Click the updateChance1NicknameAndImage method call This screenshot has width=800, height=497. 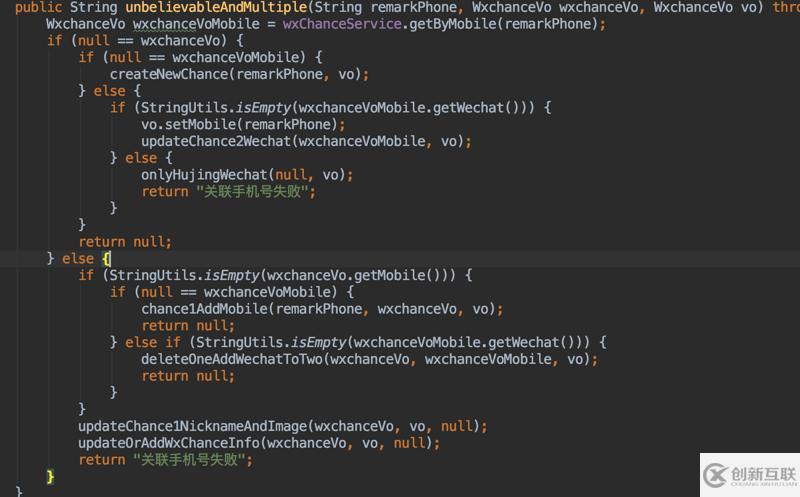pyautogui.click(x=192, y=427)
